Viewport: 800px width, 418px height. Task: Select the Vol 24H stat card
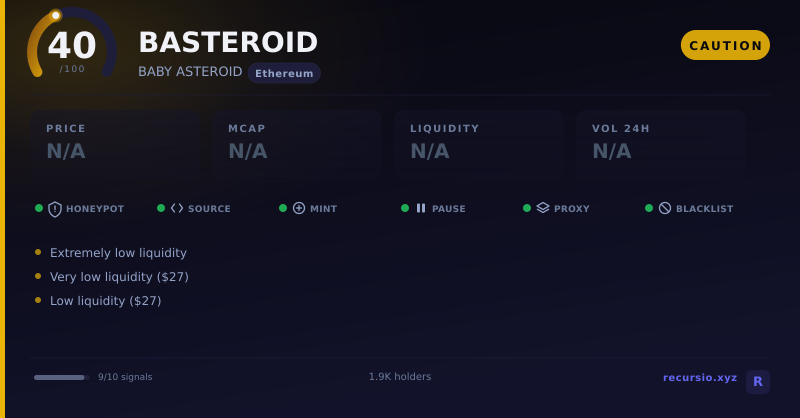661,143
